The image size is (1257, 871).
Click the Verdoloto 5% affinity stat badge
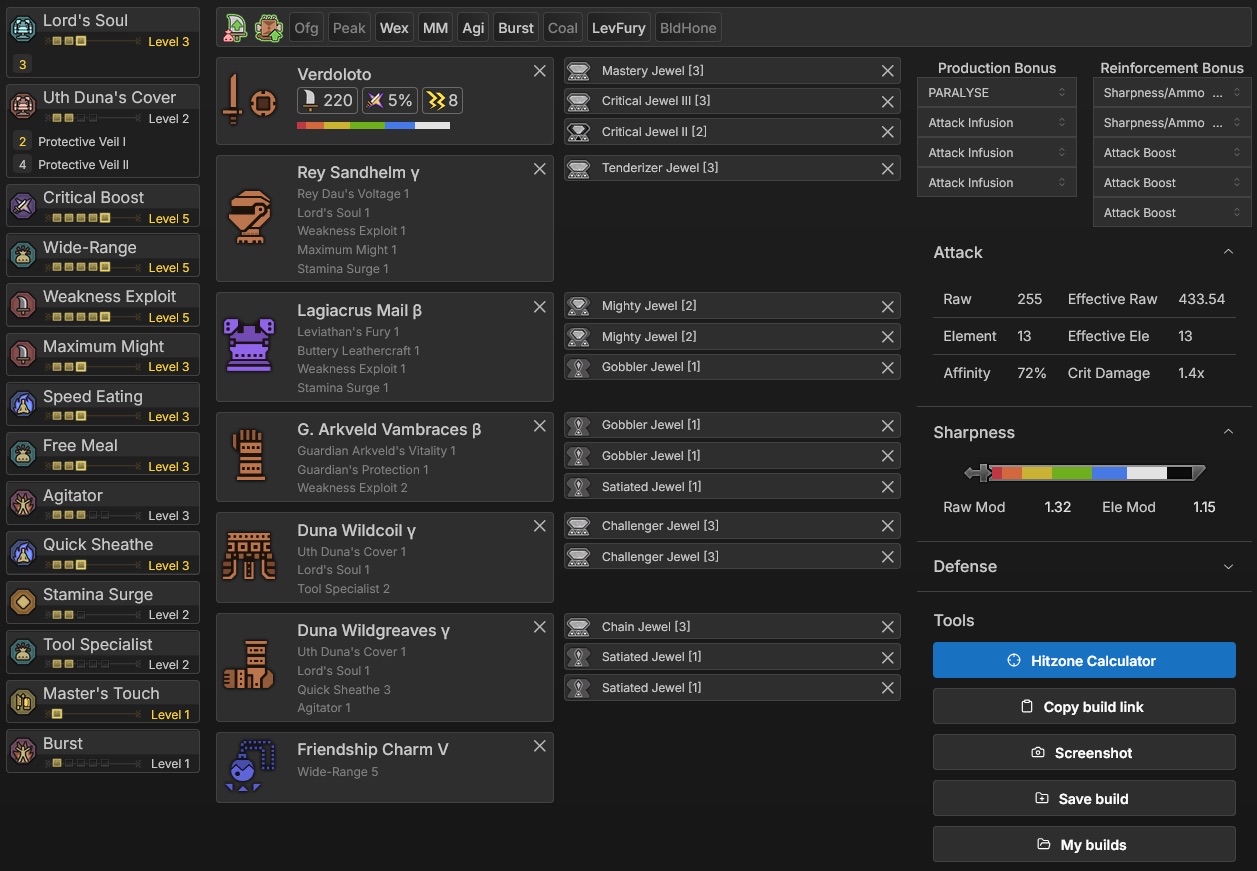point(389,100)
